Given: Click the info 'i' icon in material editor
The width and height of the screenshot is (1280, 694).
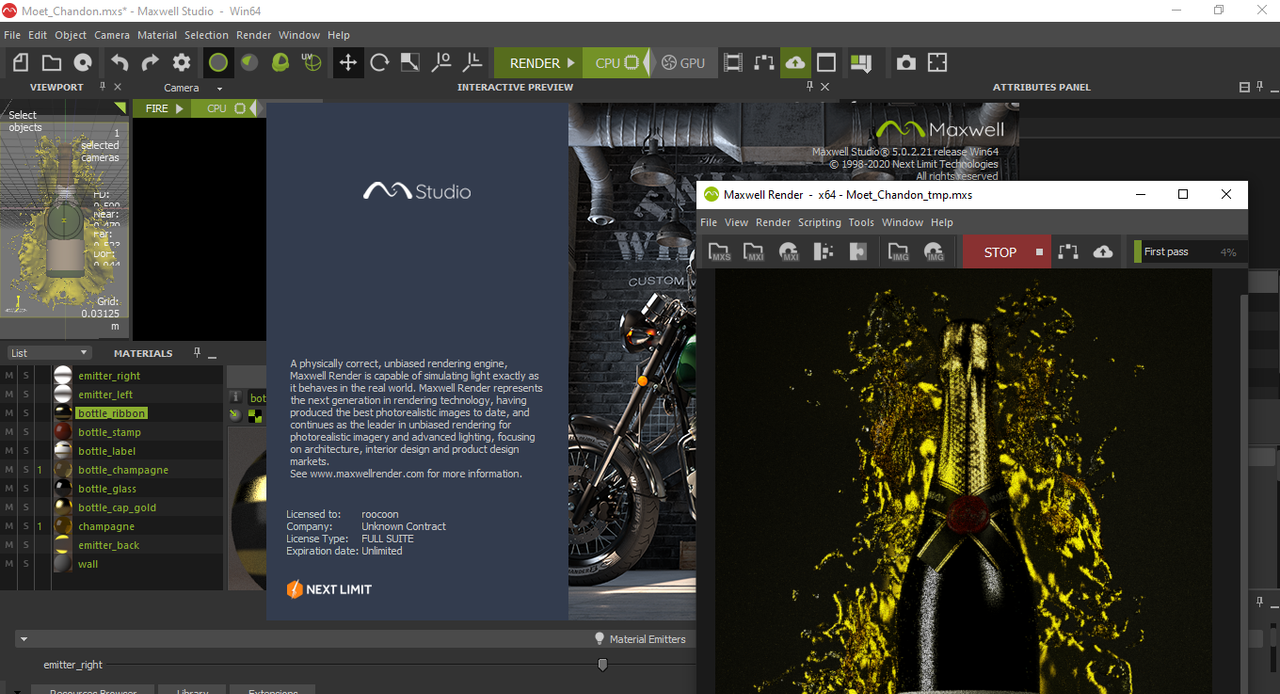Looking at the screenshot, I should tap(235, 397).
